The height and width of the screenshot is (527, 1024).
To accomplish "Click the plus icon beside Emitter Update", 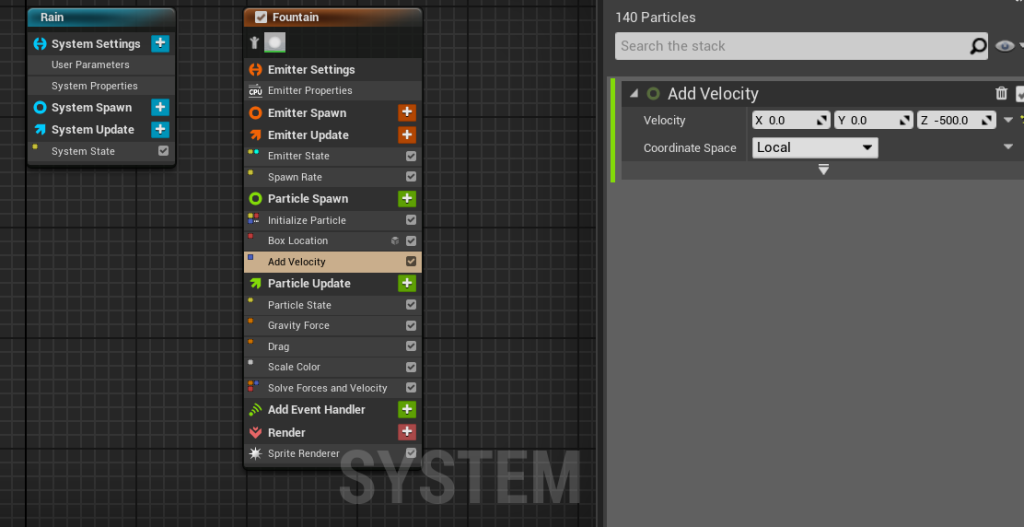I will (x=407, y=135).
